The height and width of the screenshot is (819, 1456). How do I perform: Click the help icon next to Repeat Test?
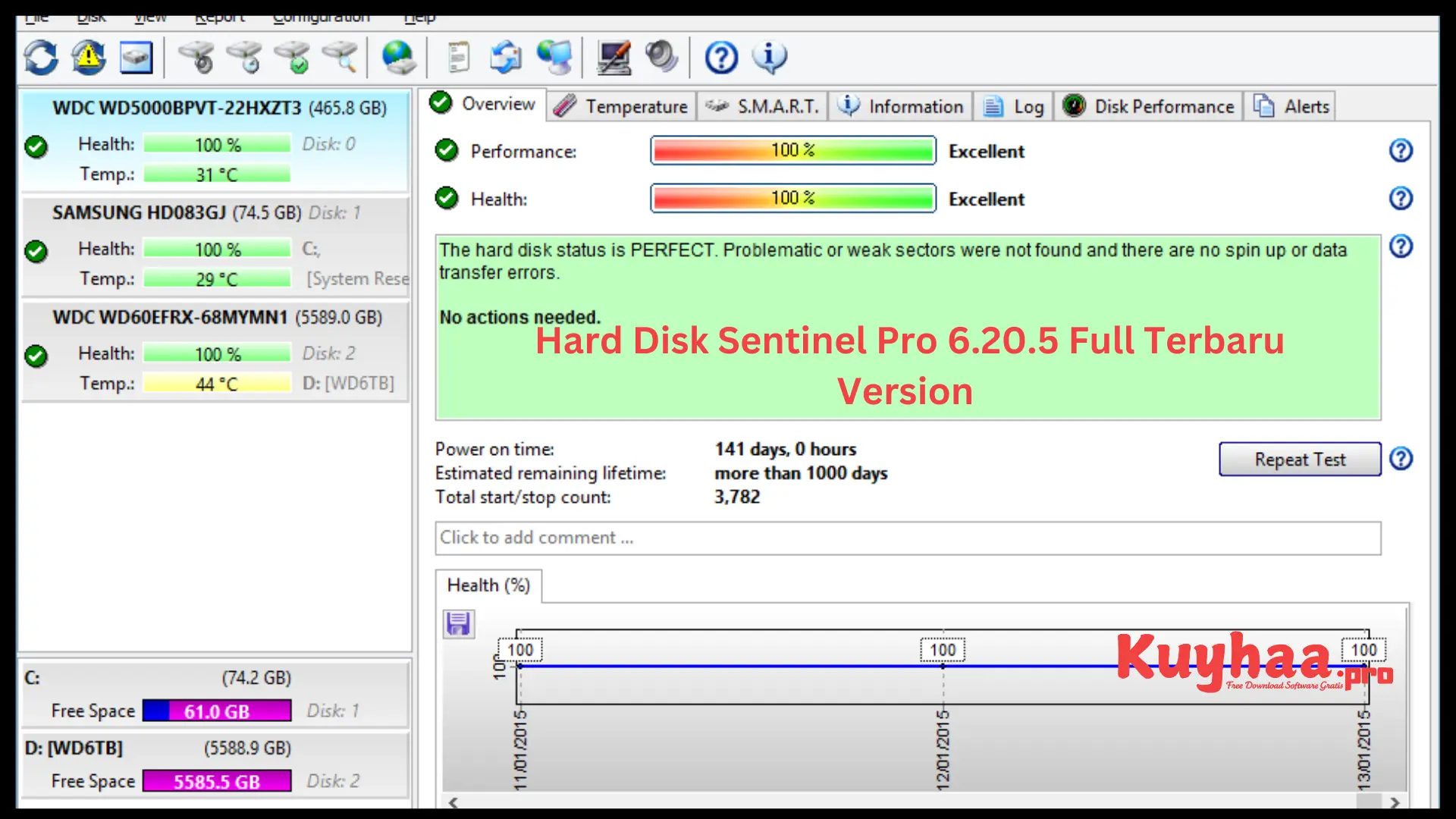(x=1401, y=459)
